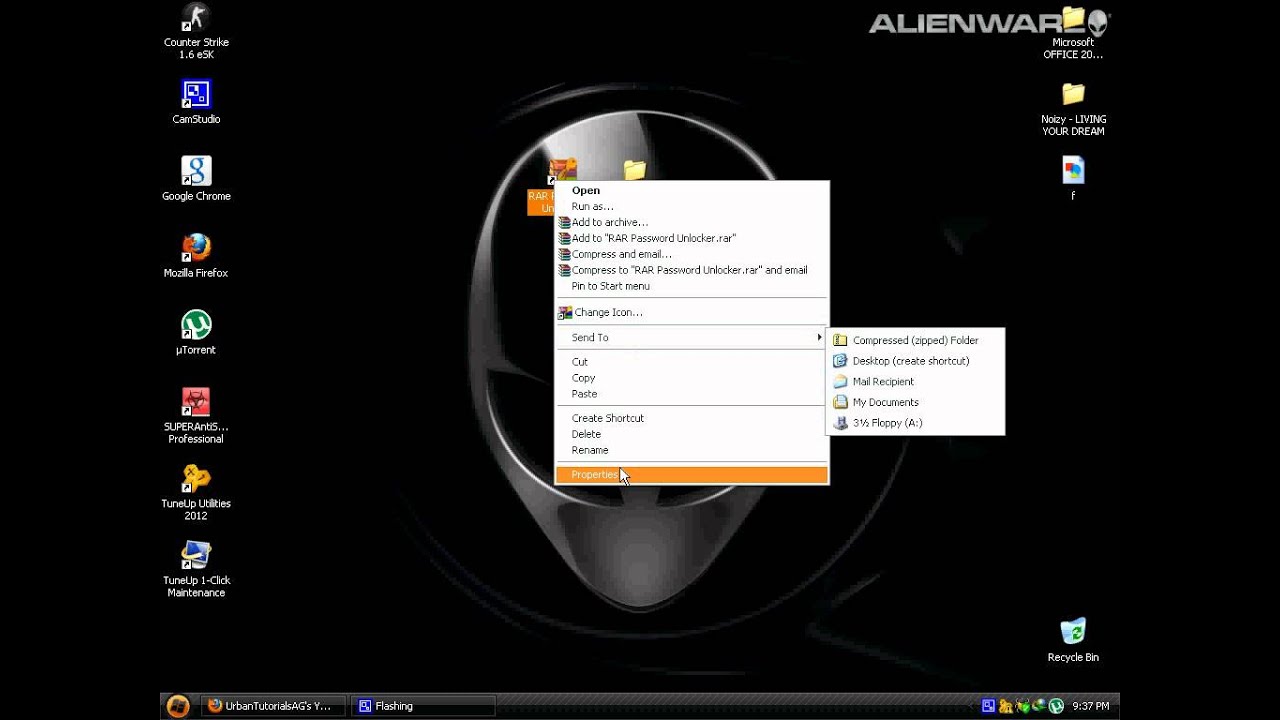This screenshot has height=720, width=1280.
Task: Open Properties from the context menu
Action: pos(692,475)
